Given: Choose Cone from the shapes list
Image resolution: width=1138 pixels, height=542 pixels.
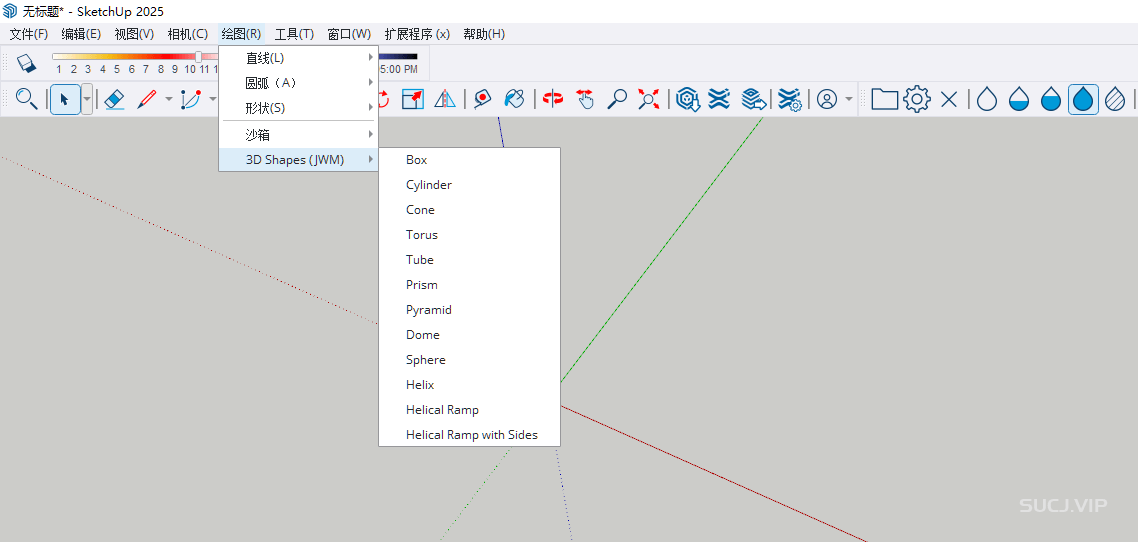Looking at the screenshot, I should click(x=469, y=210).
